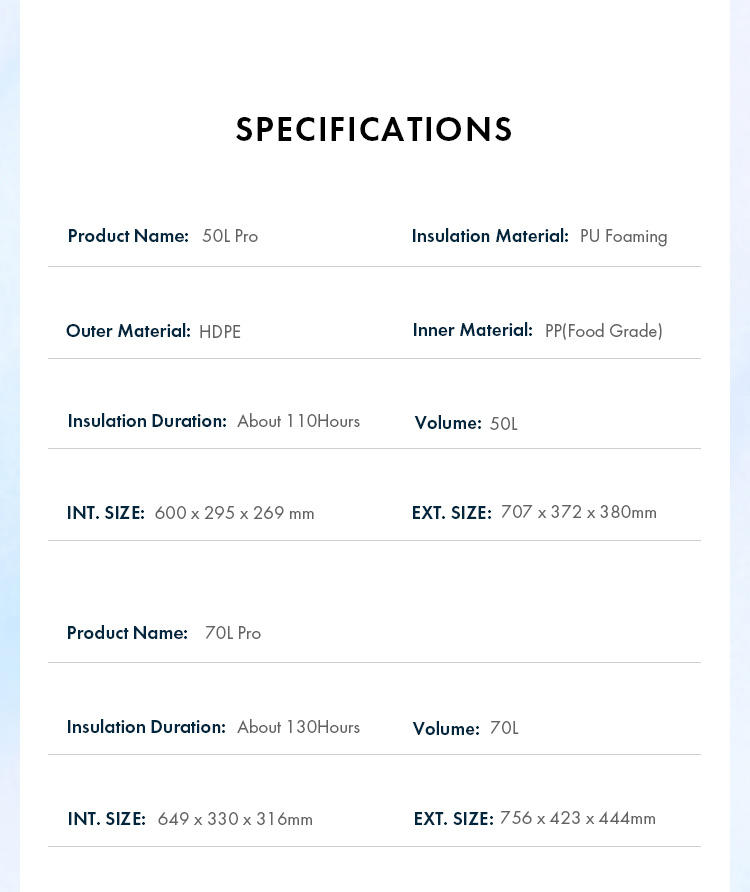The height and width of the screenshot is (892, 750).
Task: Click the 756 x 423 x 444mm dimensions
Action: (x=578, y=818)
